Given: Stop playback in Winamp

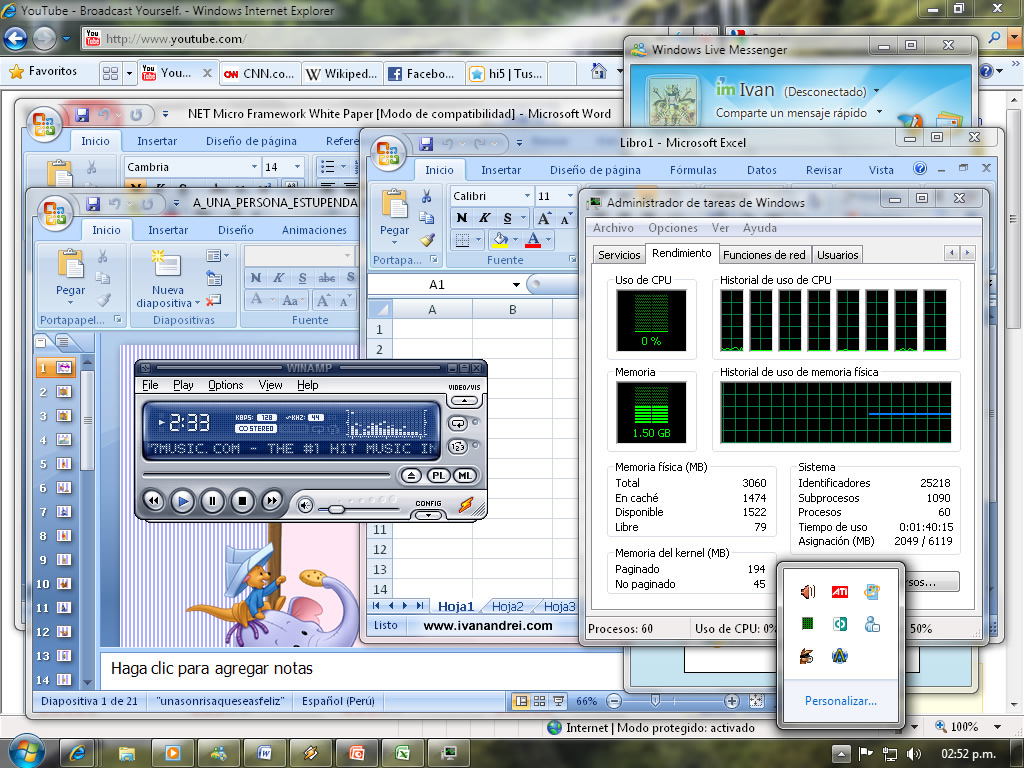Looking at the screenshot, I should 242,501.
